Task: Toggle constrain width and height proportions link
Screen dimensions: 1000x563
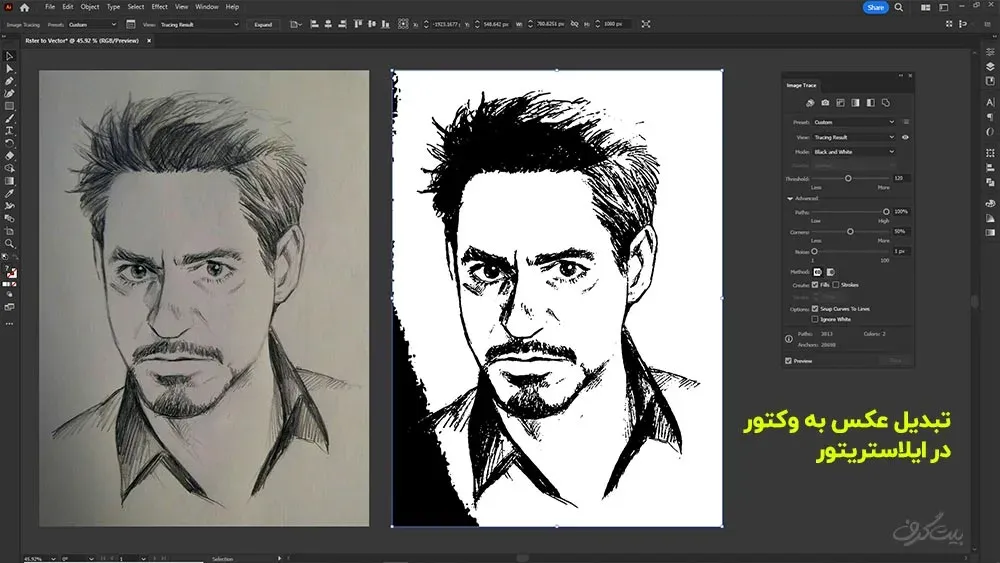Action: [575, 24]
